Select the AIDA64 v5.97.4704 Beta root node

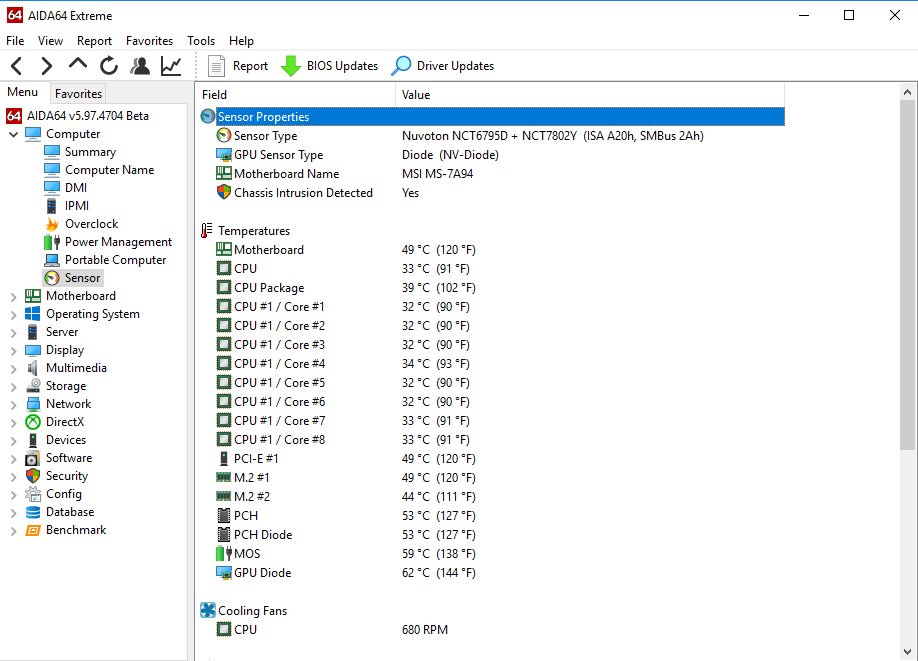[78, 116]
